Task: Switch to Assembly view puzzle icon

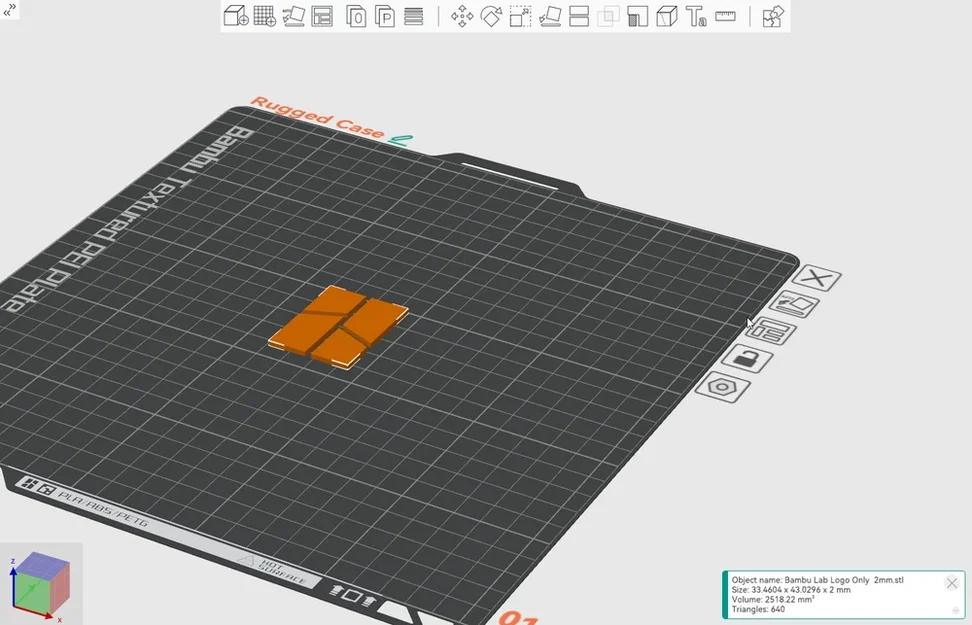Action: 773,16
